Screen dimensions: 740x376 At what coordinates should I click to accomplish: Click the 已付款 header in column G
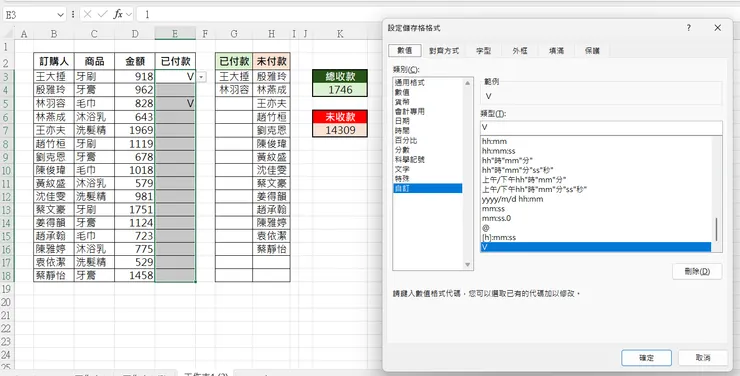click(234, 61)
